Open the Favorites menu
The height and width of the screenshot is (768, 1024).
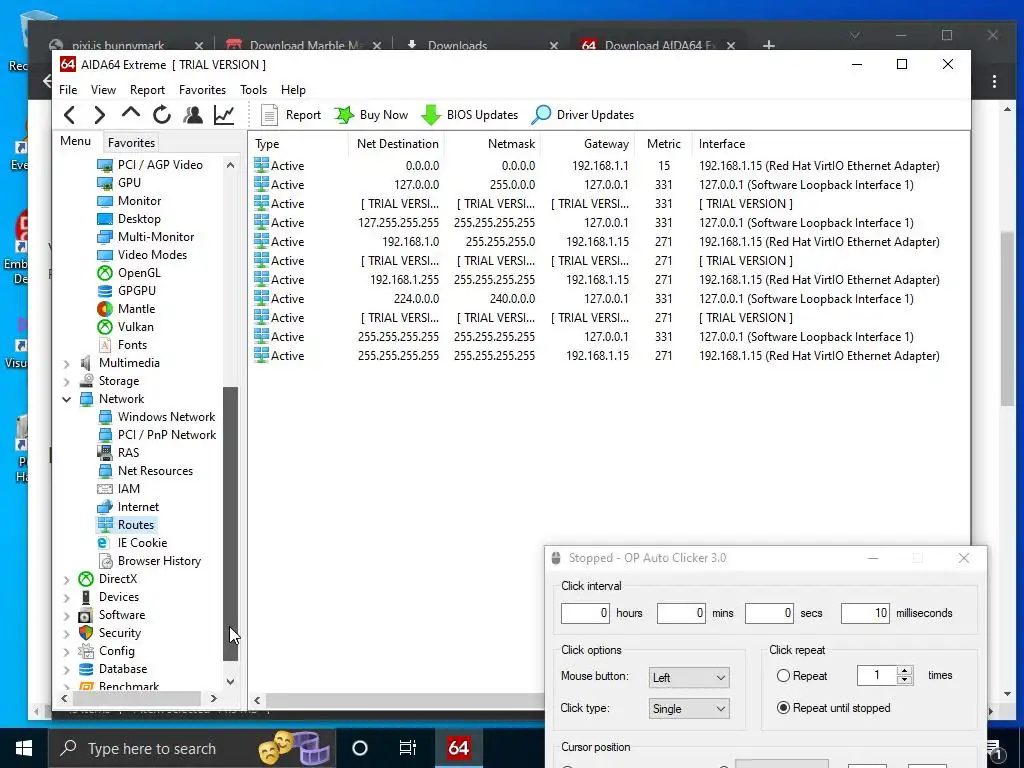point(202,89)
